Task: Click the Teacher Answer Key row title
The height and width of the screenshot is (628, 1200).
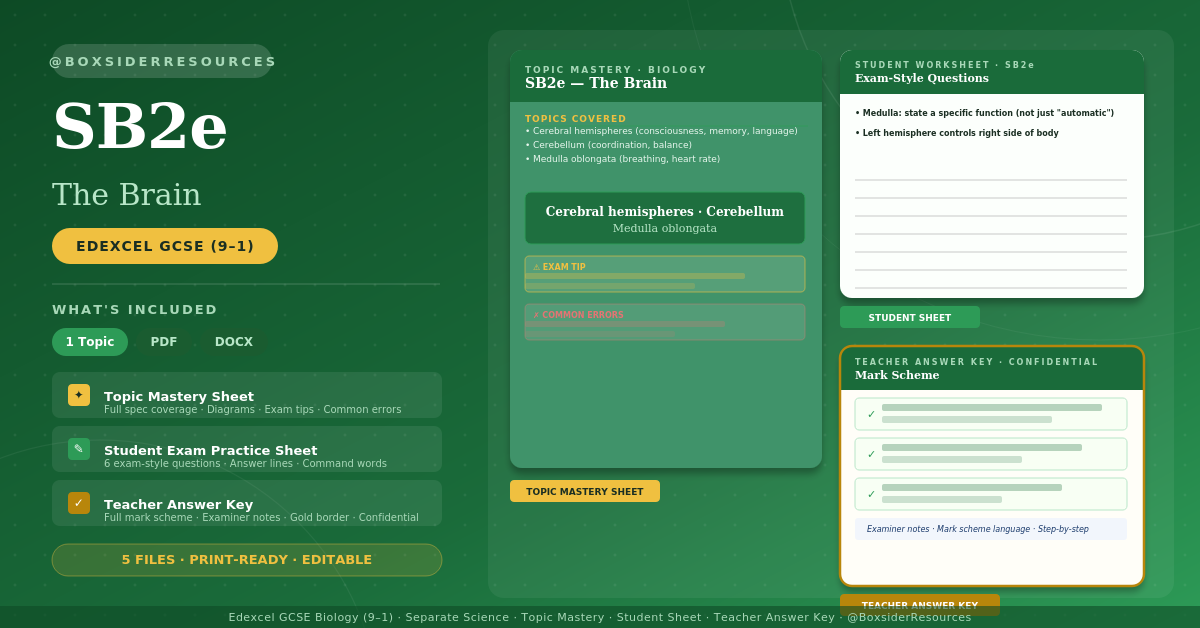Action: coord(179,504)
